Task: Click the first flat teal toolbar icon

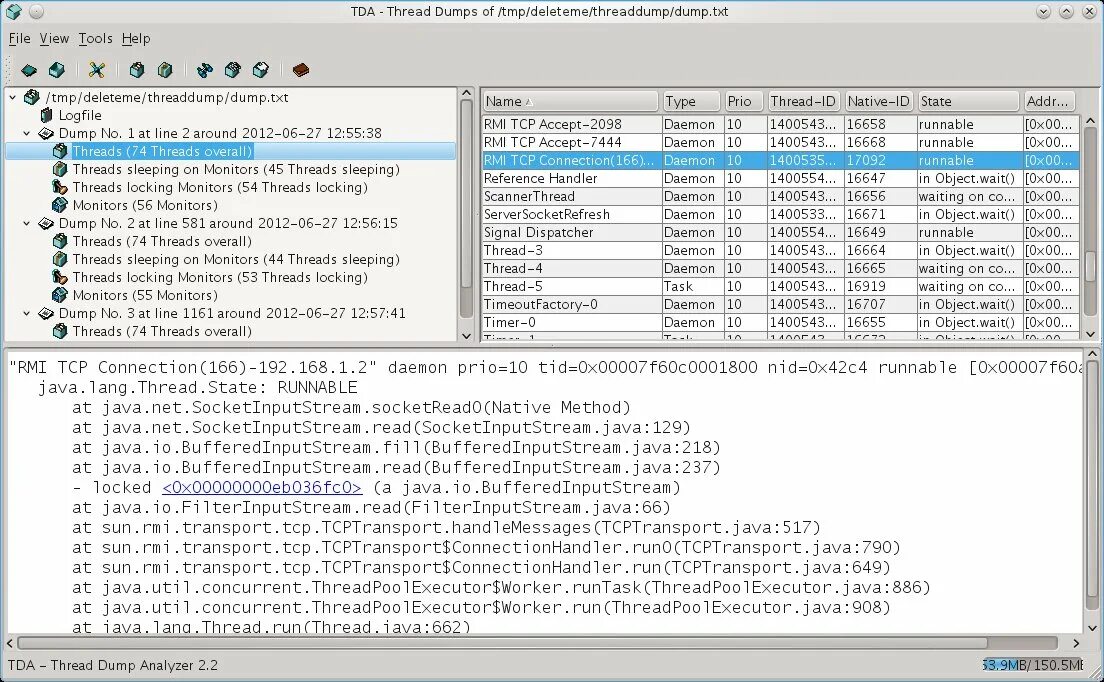Action: click(29, 70)
